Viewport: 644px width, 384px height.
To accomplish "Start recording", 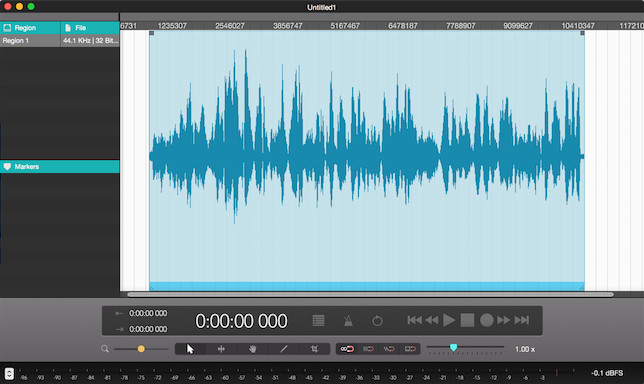I will (x=487, y=320).
